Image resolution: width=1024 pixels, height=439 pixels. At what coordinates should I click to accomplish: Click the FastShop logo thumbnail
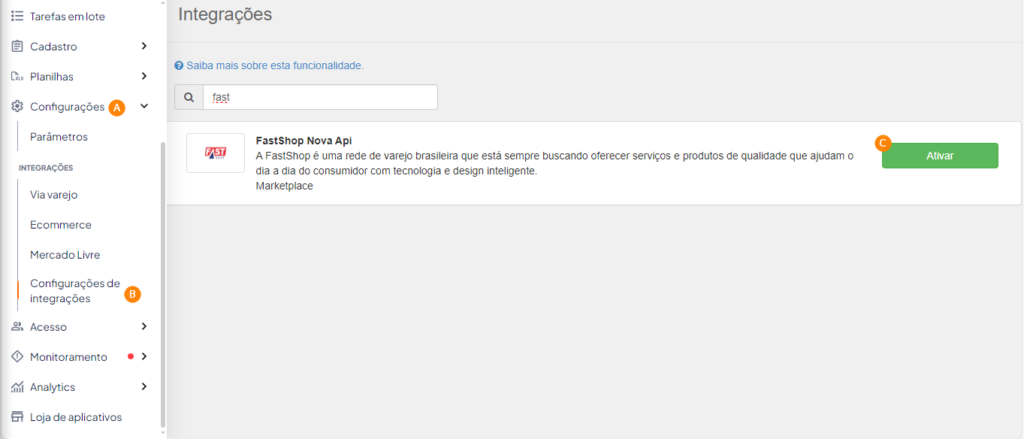tap(216, 153)
